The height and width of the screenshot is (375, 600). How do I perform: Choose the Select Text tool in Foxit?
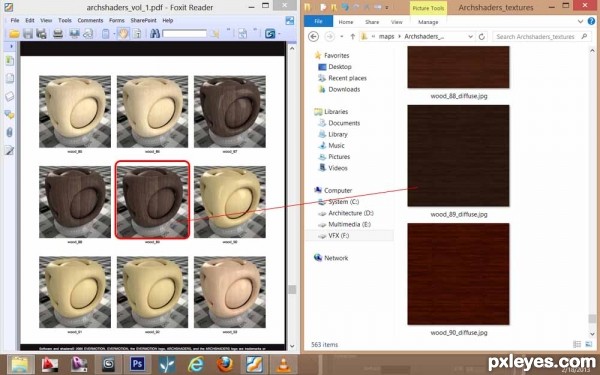pos(137,34)
